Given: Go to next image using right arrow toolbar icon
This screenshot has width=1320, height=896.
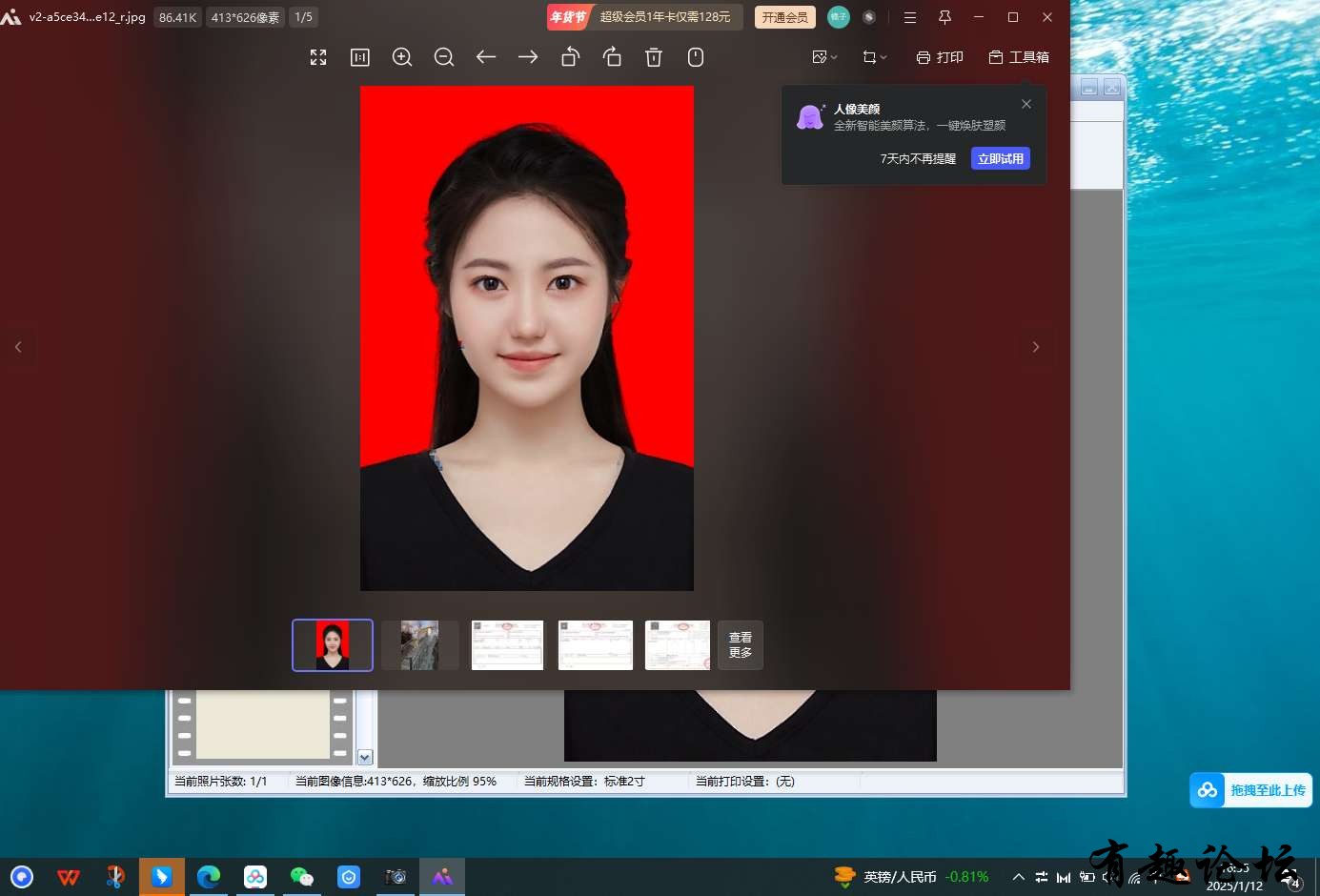Looking at the screenshot, I should (528, 57).
